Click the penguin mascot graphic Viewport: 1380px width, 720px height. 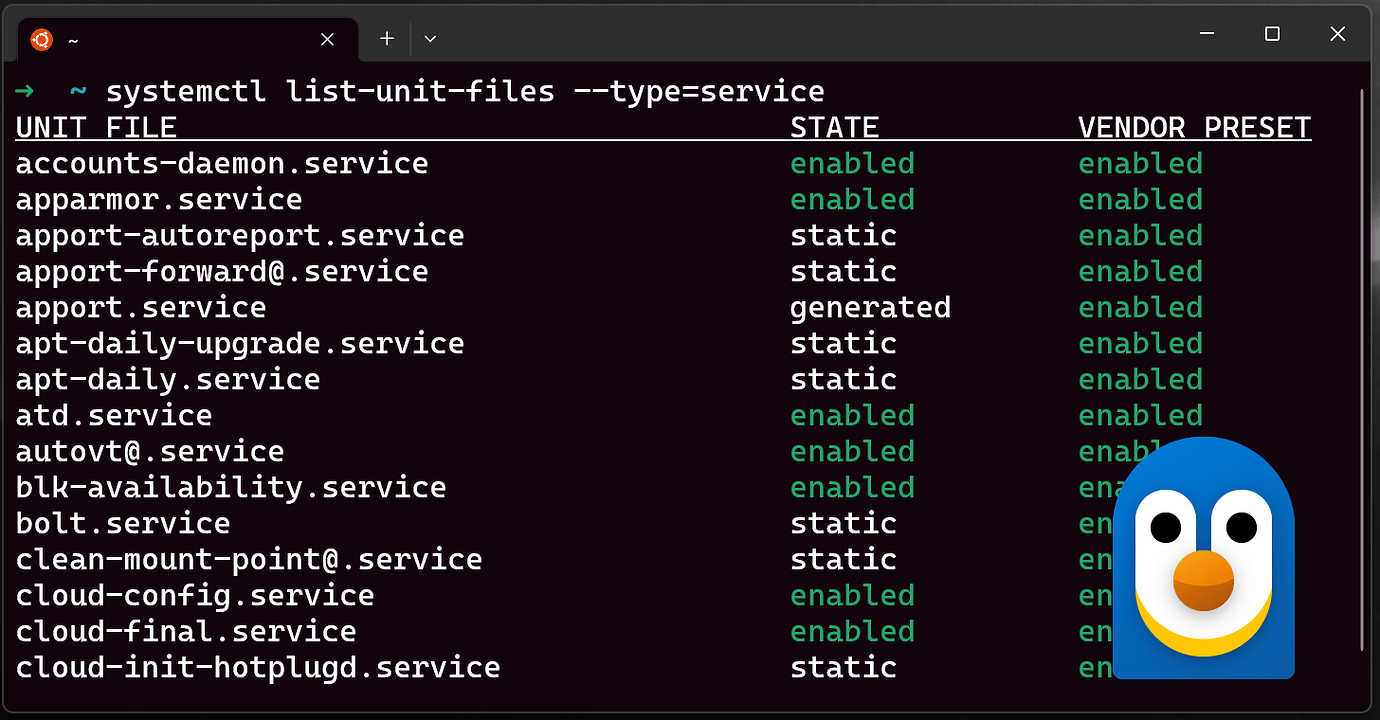[x=1203, y=560]
